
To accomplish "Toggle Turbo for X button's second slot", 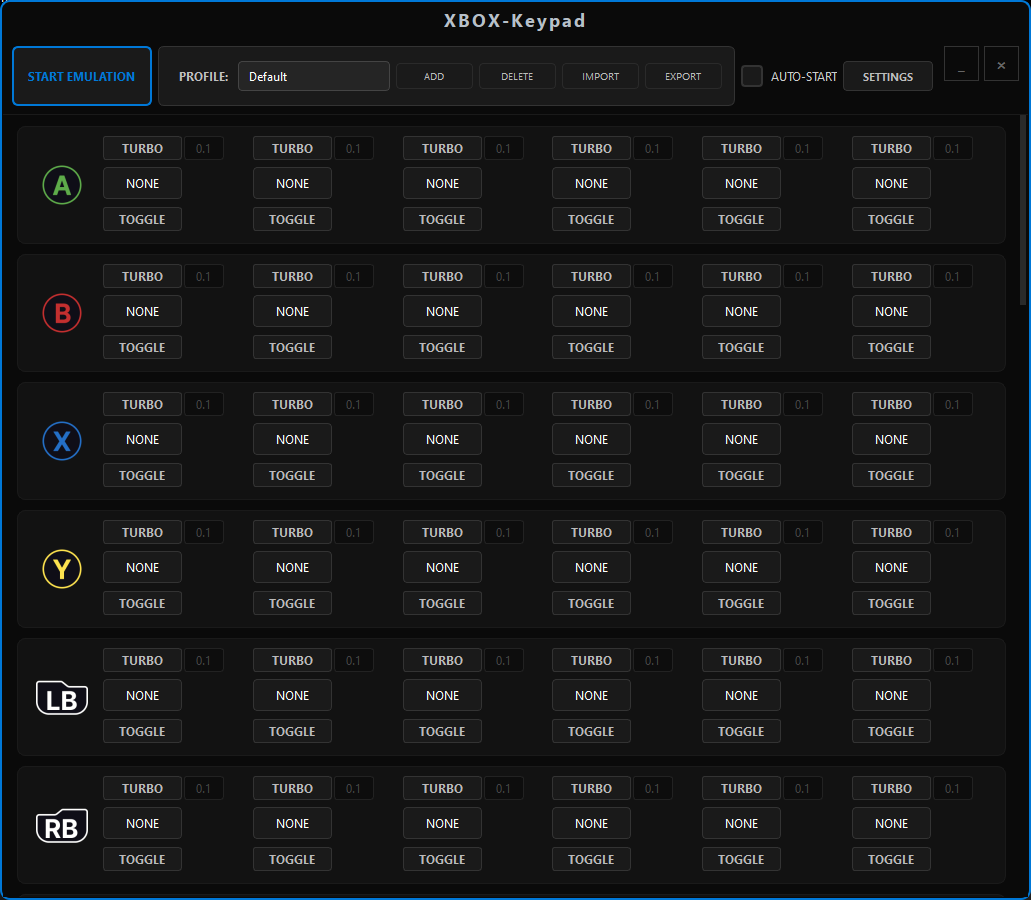I will click(x=292, y=404).
